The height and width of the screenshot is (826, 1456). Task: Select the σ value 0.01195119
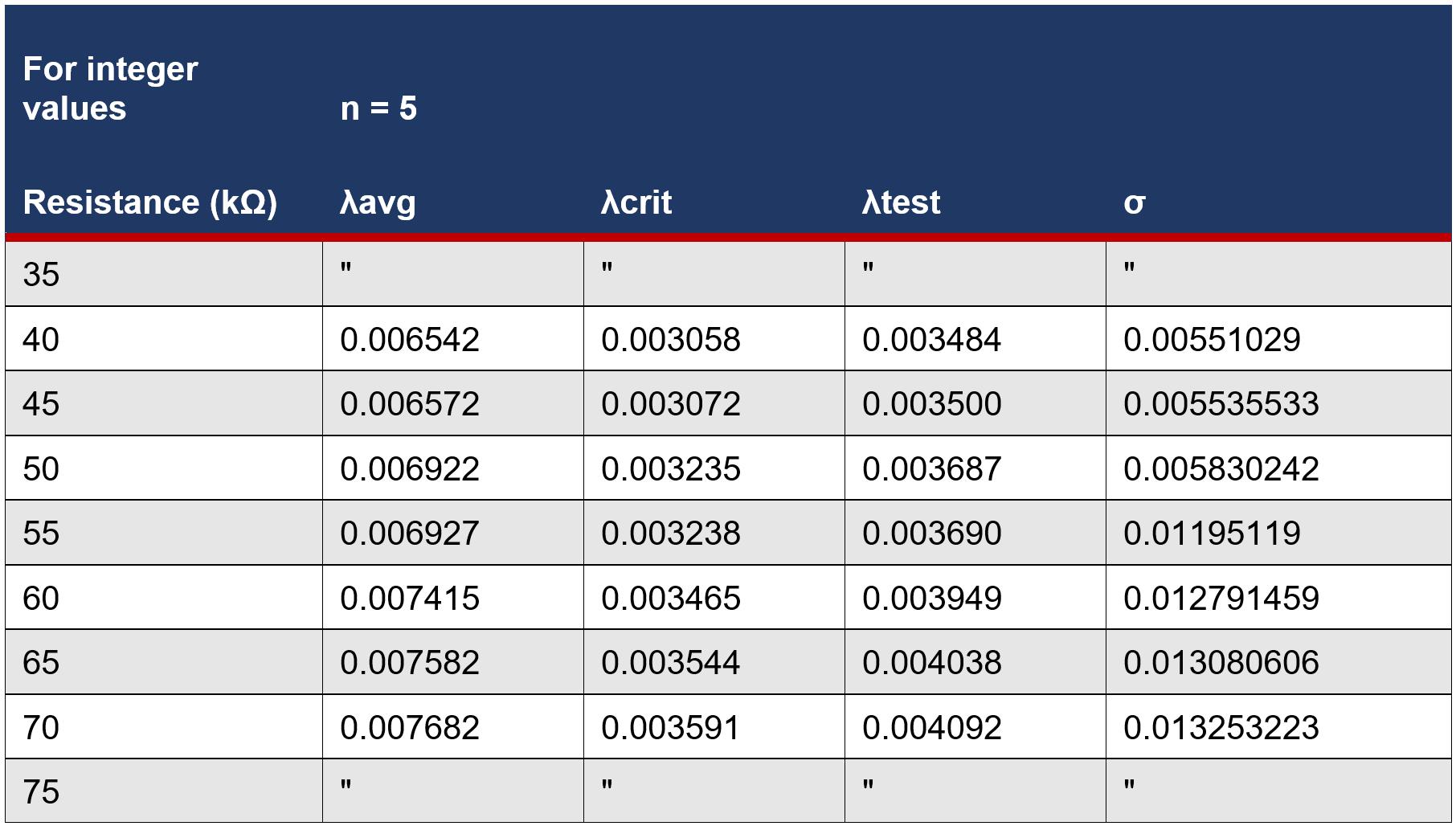pos(1212,533)
